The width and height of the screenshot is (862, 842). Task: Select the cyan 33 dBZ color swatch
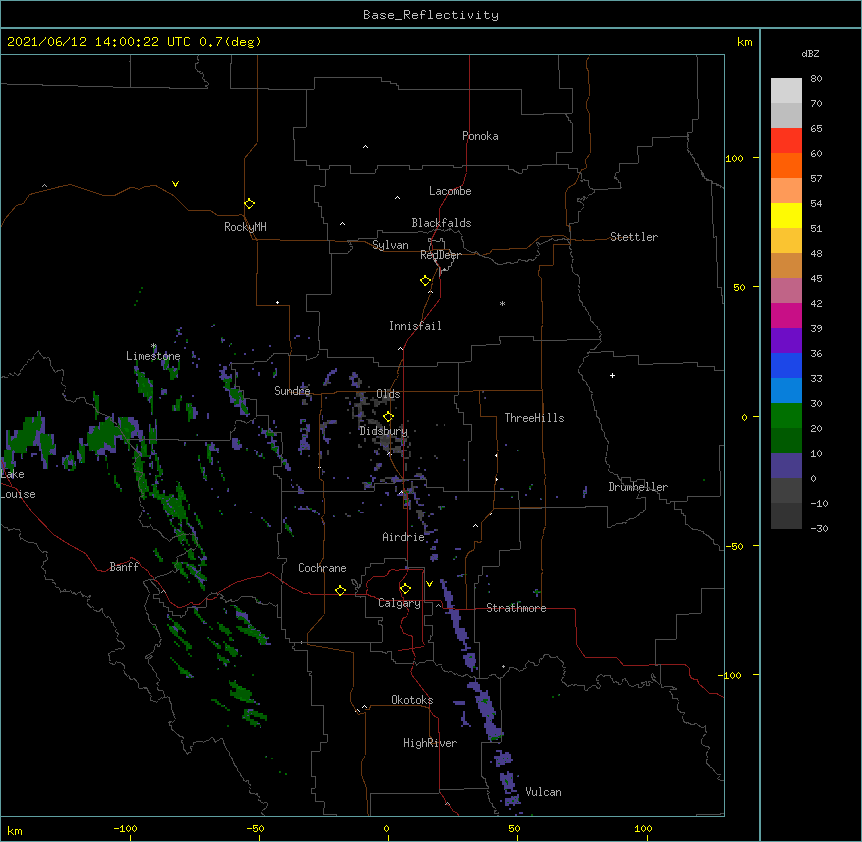point(786,391)
